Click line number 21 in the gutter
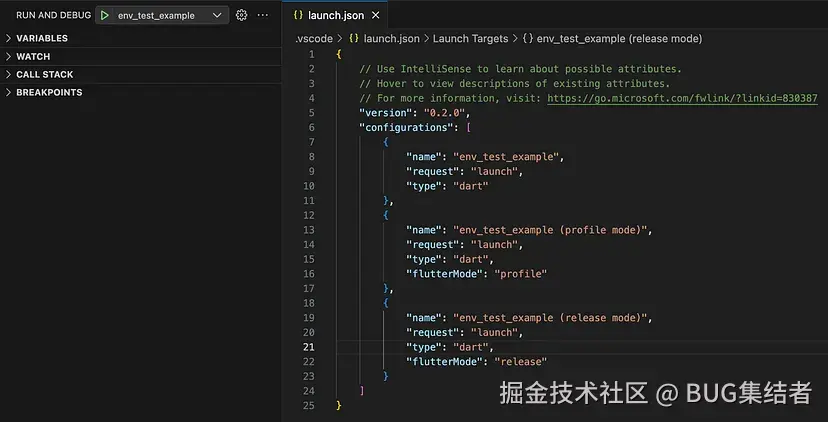 [x=308, y=347]
